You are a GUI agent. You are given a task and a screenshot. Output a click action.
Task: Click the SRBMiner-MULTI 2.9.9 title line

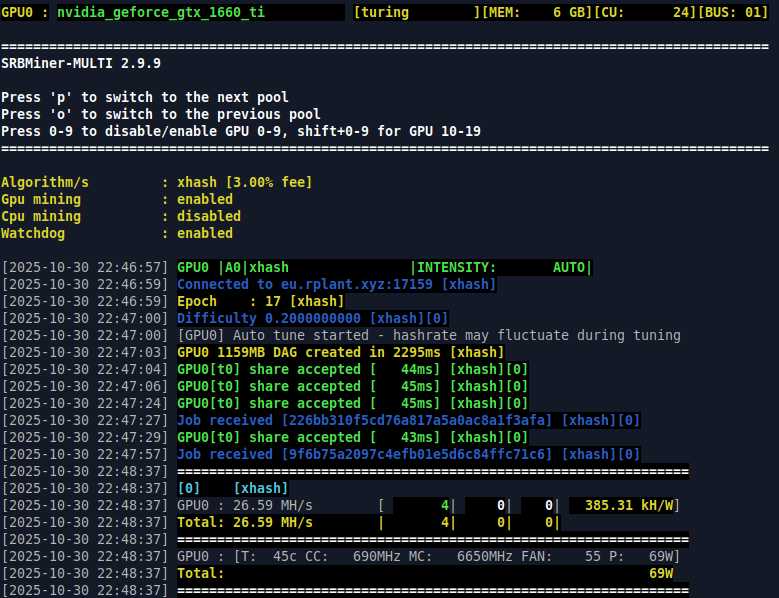(x=80, y=64)
